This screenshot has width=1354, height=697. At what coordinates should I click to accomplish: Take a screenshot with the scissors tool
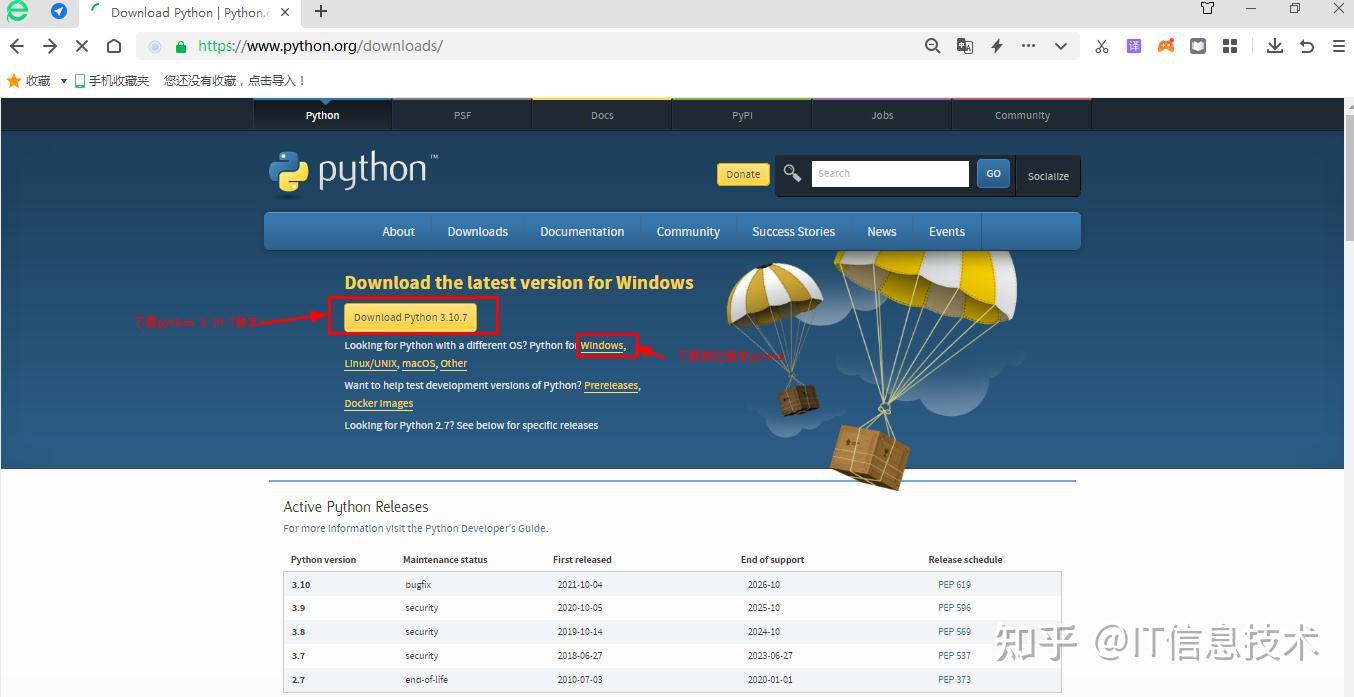pos(1101,46)
